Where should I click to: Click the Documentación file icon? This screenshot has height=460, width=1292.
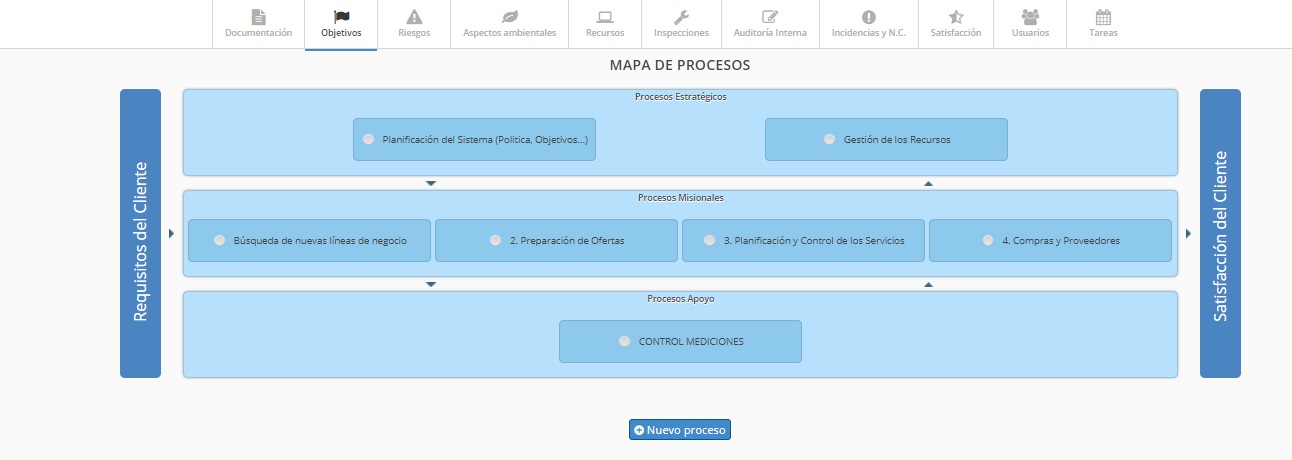click(258, 16)
